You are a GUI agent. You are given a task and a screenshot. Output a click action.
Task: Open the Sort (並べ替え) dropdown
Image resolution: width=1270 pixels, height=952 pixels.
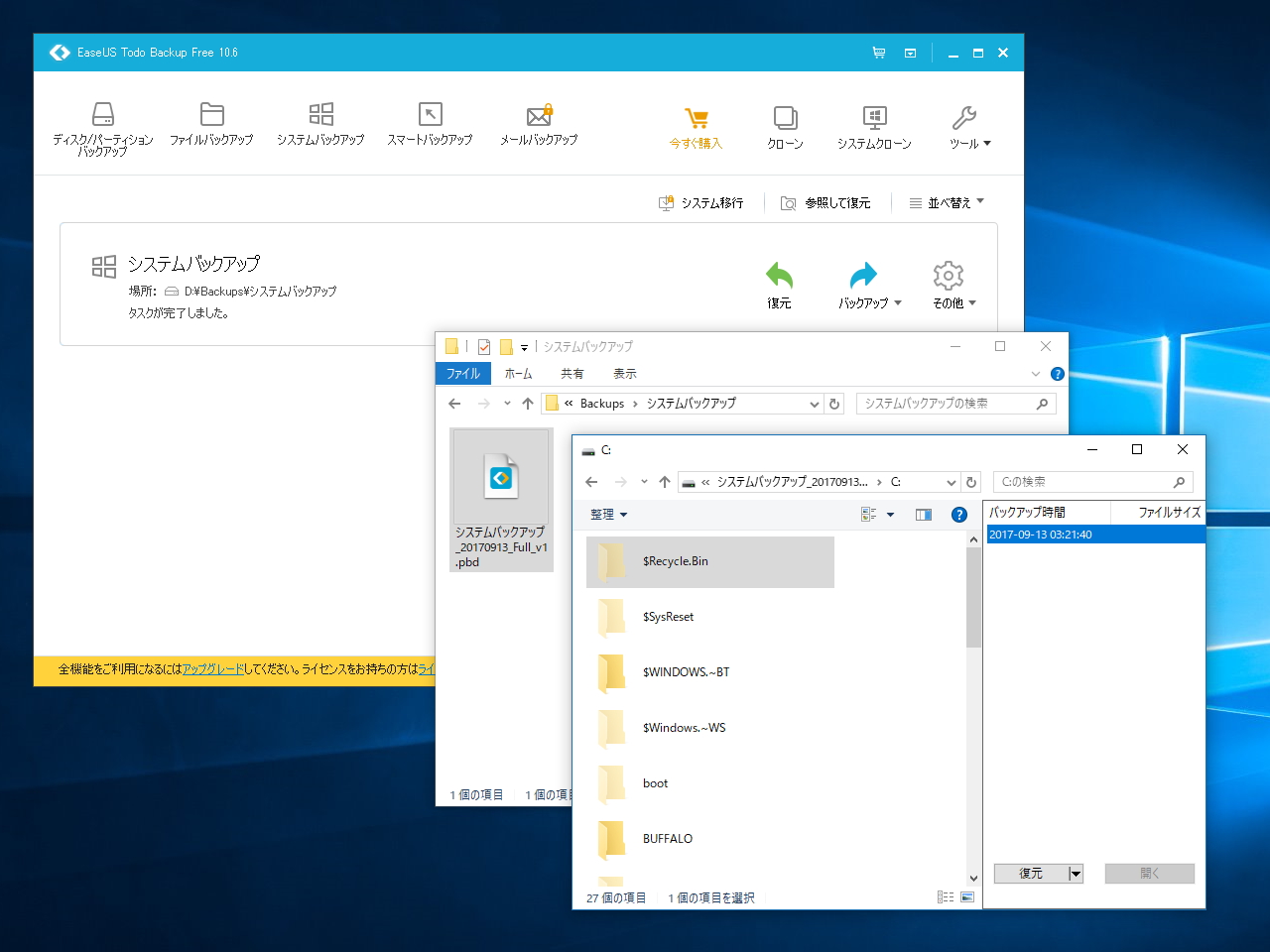(x=947, y=202)
